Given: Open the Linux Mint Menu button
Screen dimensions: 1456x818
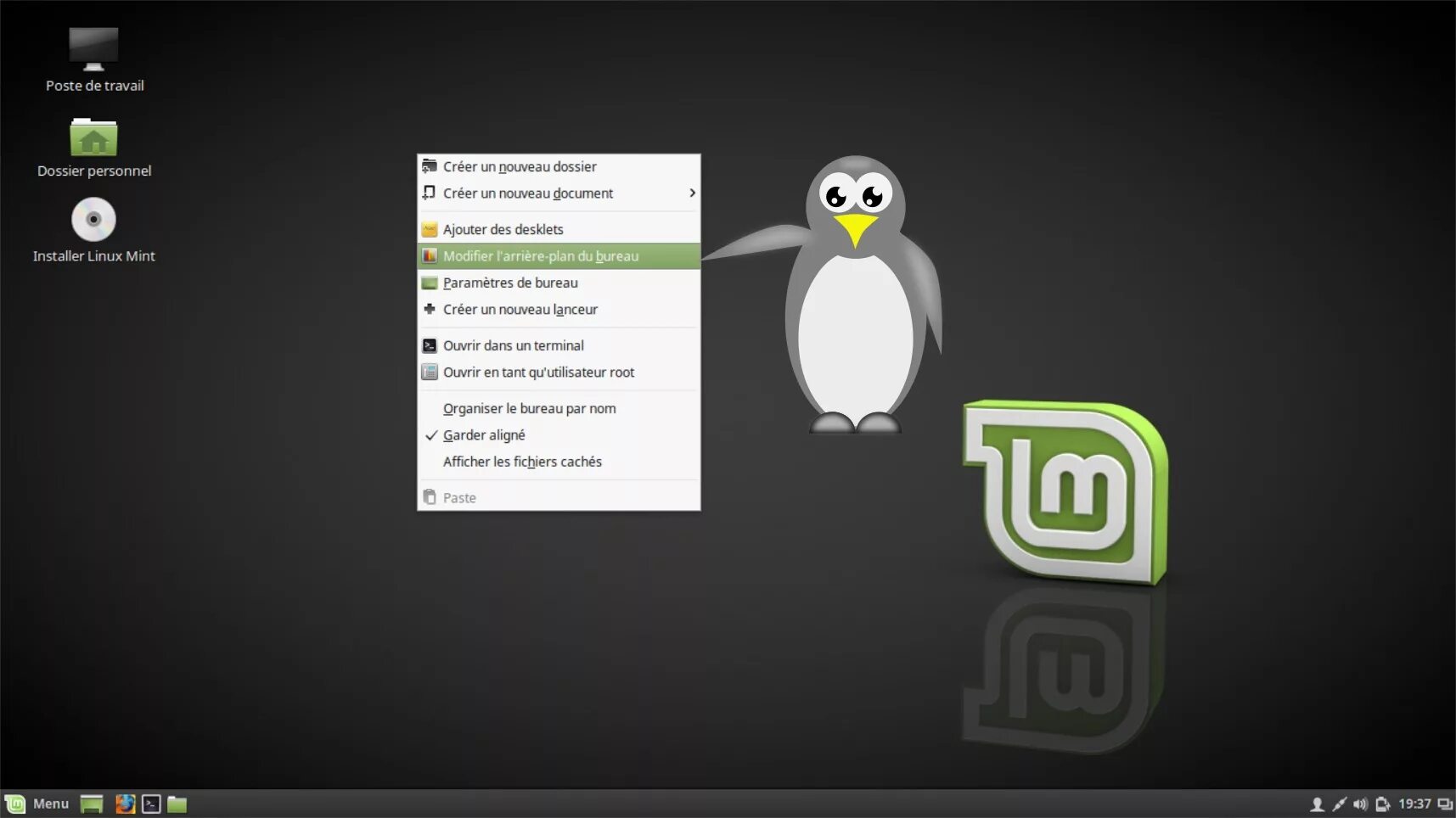Looking at the screenshot, I should tap(37, 804).
